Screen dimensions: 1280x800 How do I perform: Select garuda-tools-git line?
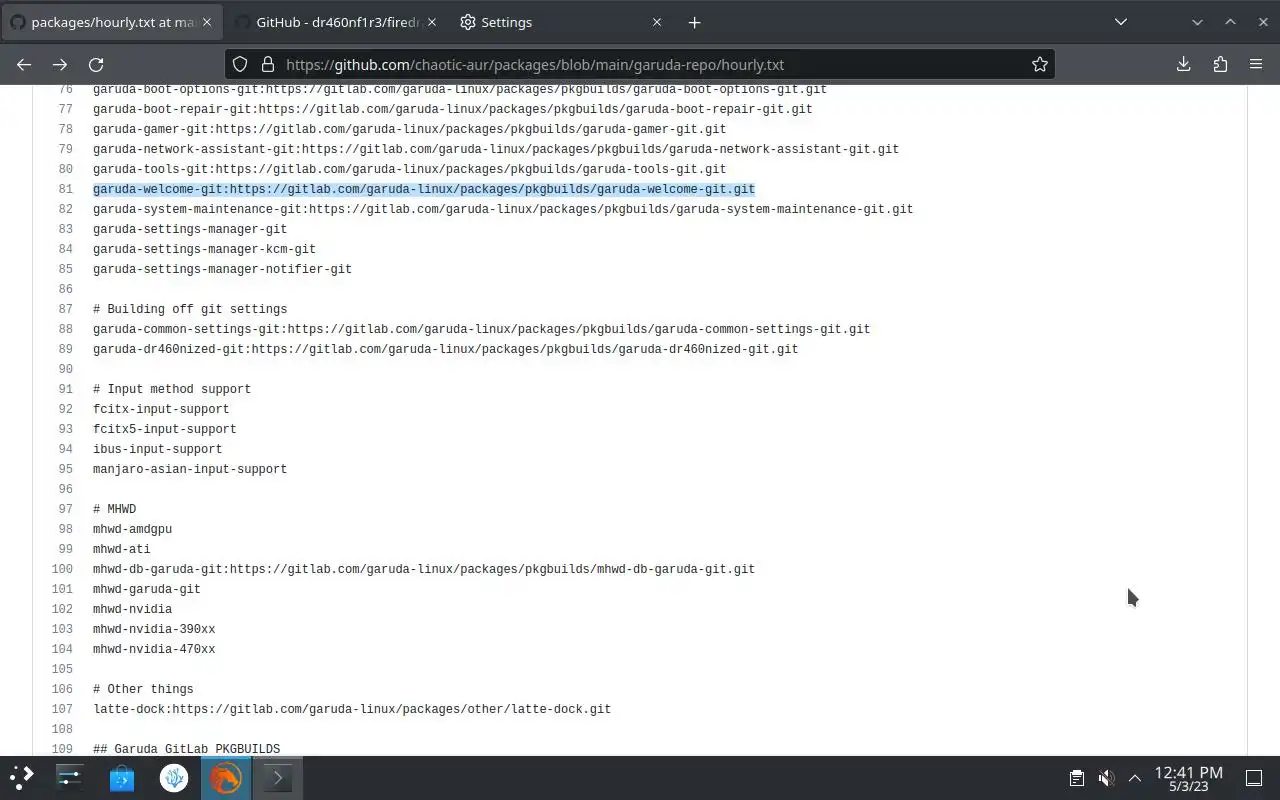(x=410, y=169)
